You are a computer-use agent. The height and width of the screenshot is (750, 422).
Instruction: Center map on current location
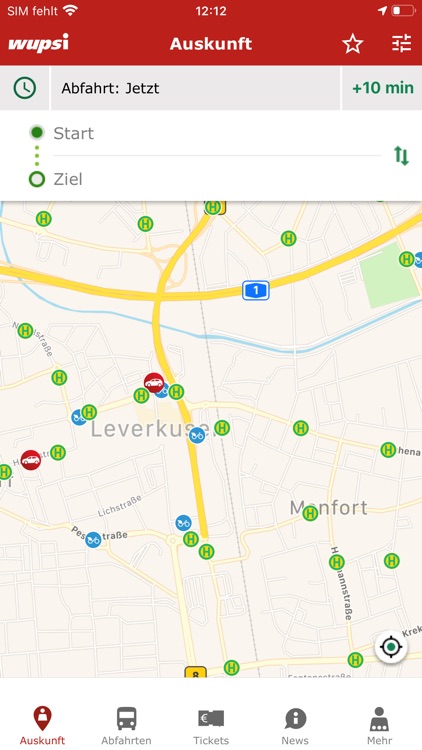click(x=391, y=647)
